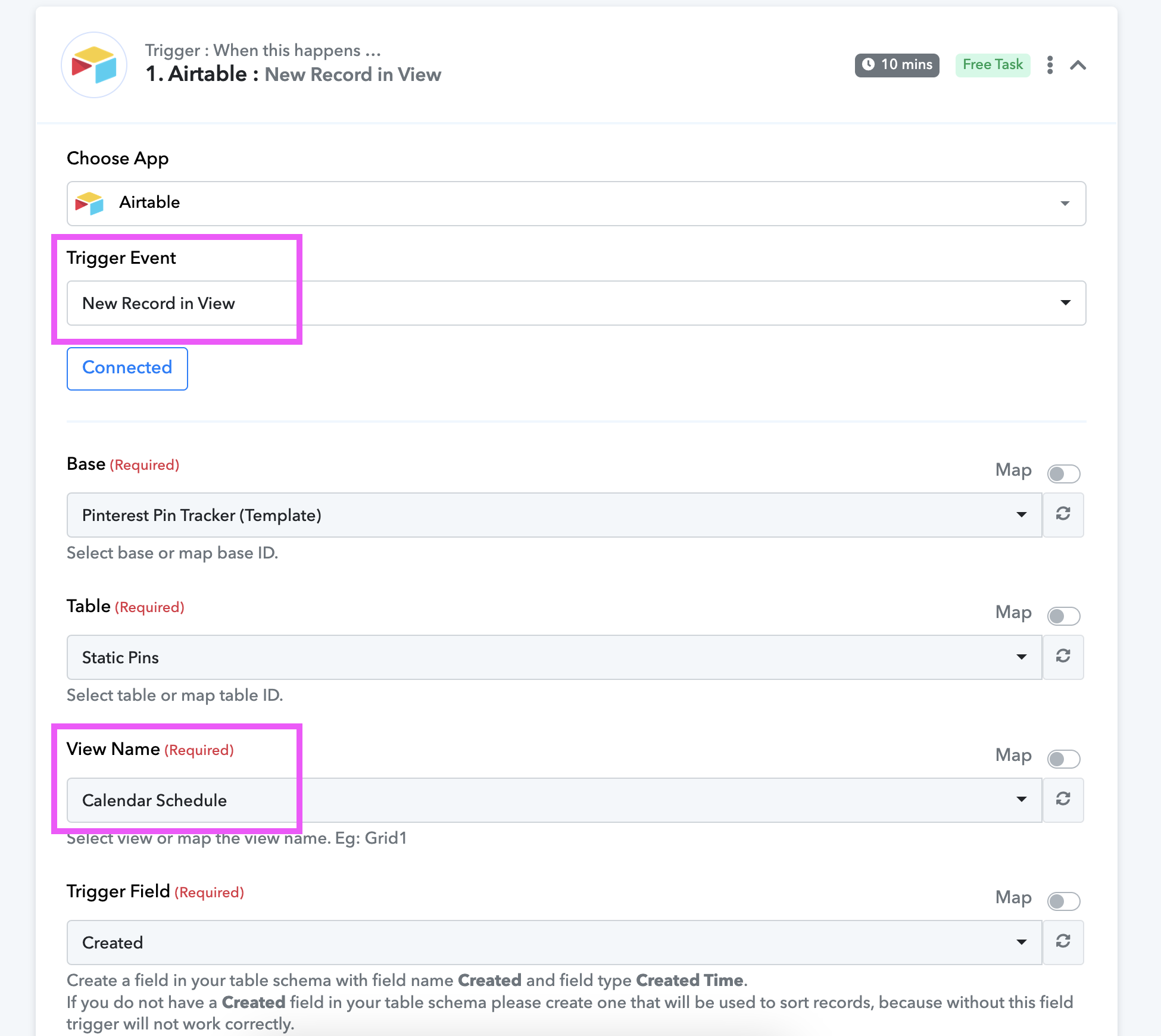Click the Free Task badge
The height and width of the screenshot is (1036, 1161).
point(993,65)
